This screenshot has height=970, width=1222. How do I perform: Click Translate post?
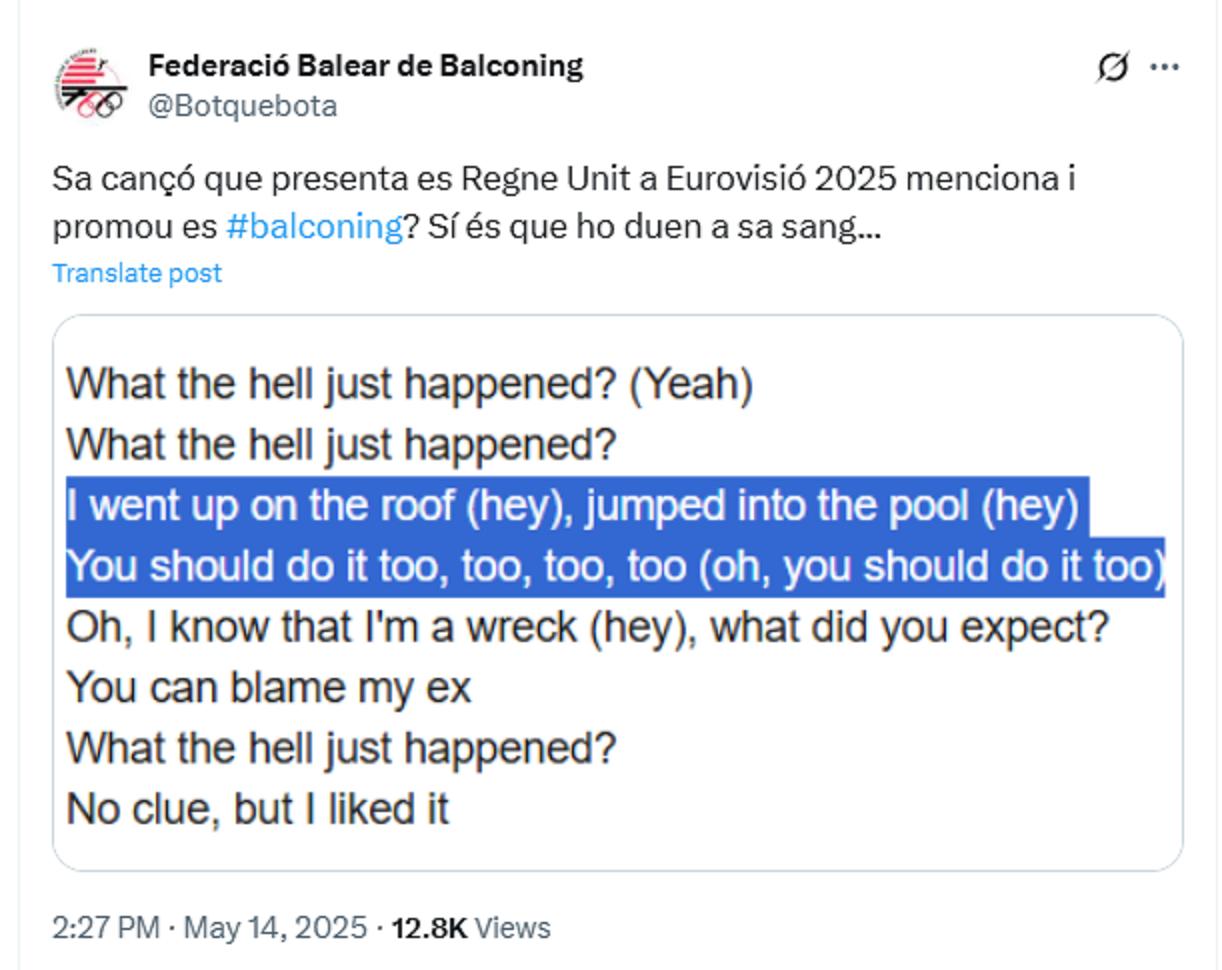click(137, 273)
